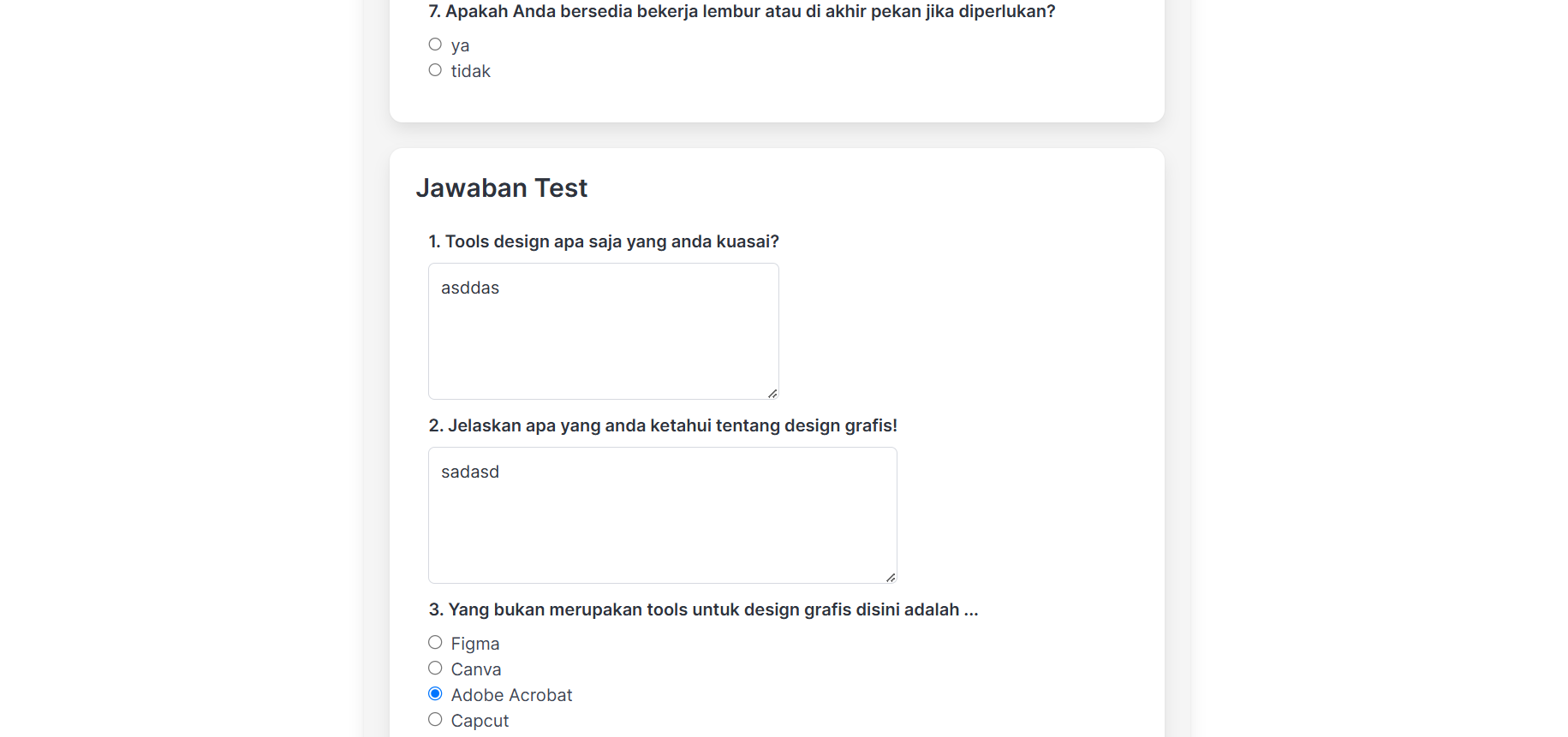Click resize handle of the "sadasd" textarea
The height and width of the screenshot is (737, 1568).
pyautogui.click(x=891, y=578)
